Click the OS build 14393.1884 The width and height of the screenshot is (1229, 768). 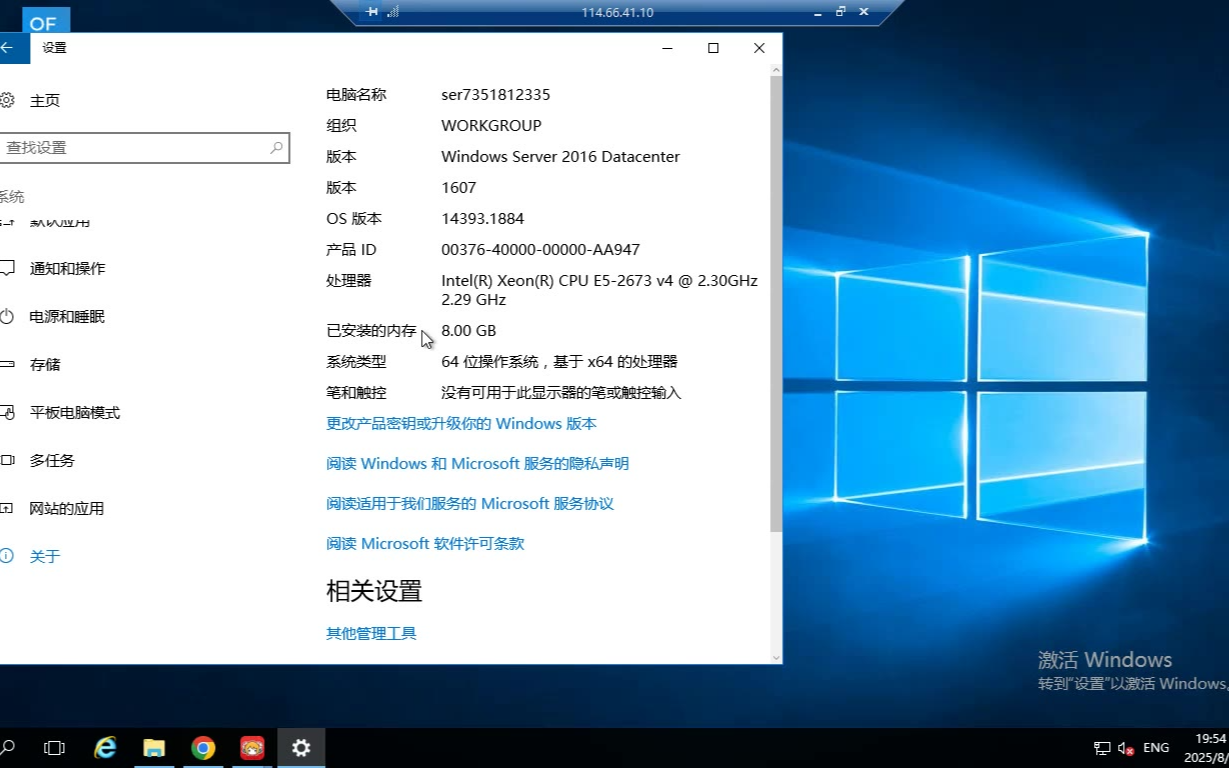483,219
